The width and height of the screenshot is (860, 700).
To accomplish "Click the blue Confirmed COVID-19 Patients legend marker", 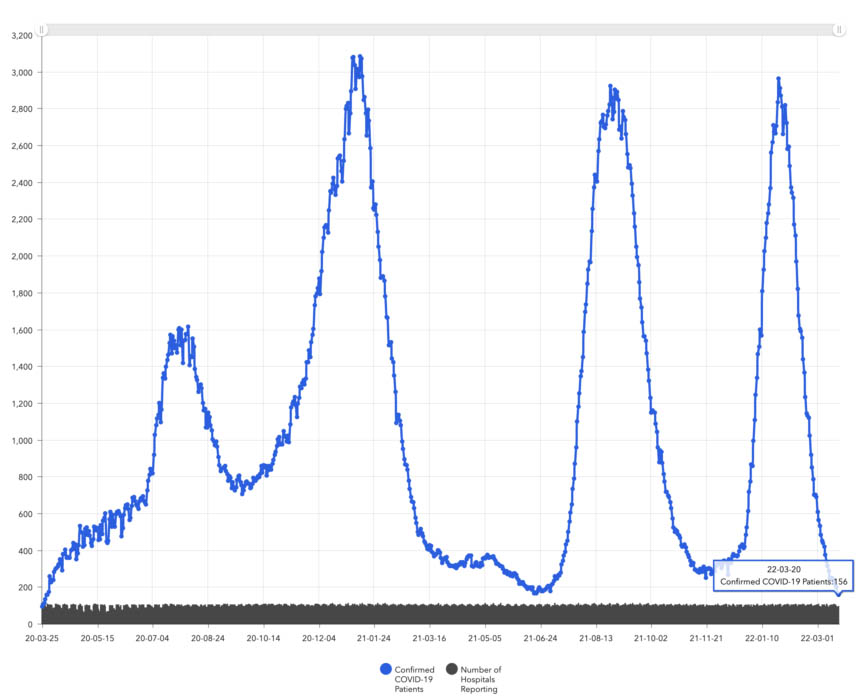I will pyautogui.click(x=386, y=669).
